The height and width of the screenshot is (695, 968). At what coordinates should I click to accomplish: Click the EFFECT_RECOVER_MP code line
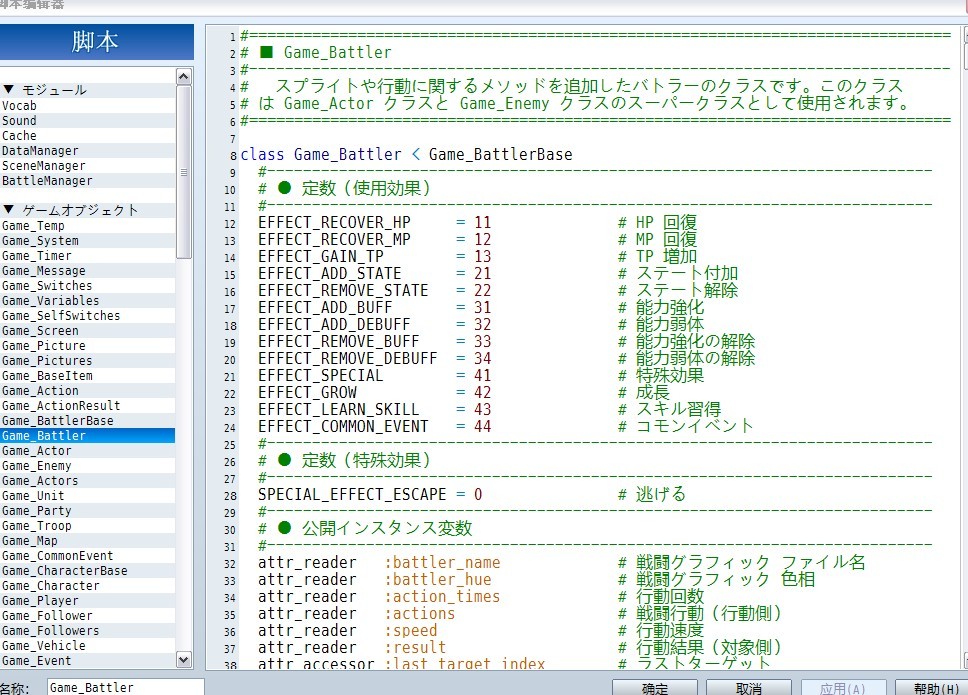[478, 239]
